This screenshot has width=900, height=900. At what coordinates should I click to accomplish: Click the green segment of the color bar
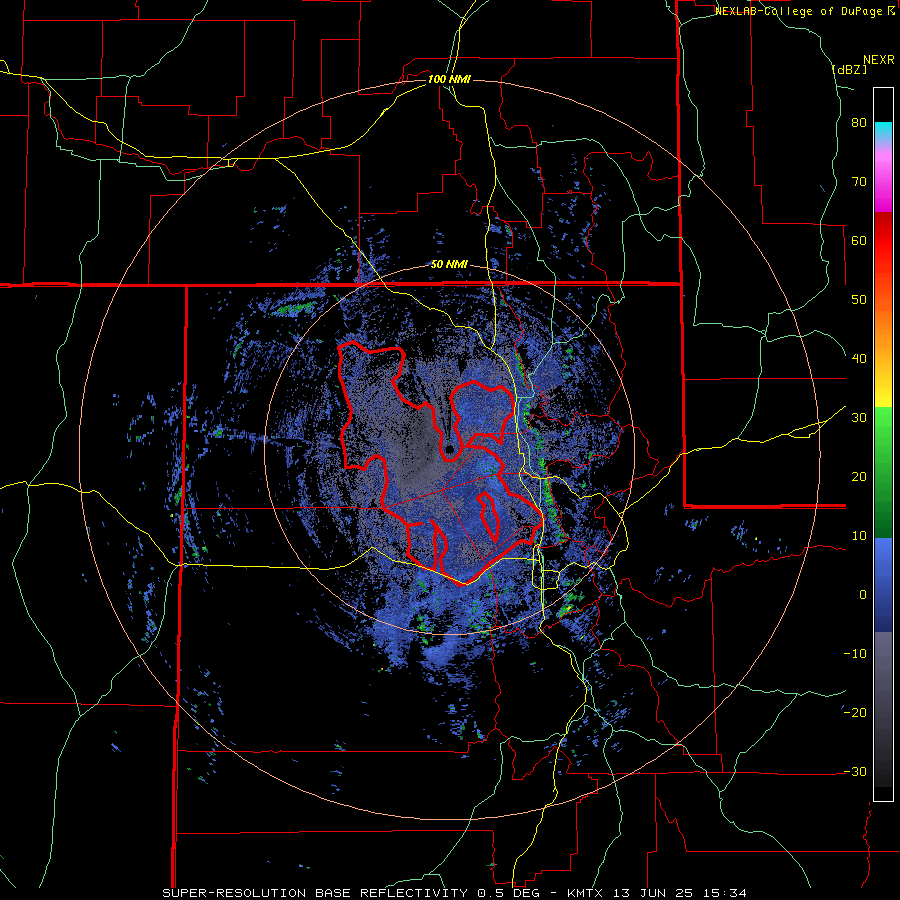click(883, 472)
